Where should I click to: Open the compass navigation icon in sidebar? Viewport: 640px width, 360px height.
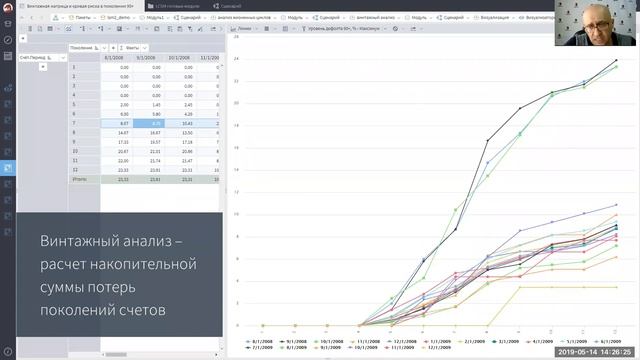click(x=8, y=40)
